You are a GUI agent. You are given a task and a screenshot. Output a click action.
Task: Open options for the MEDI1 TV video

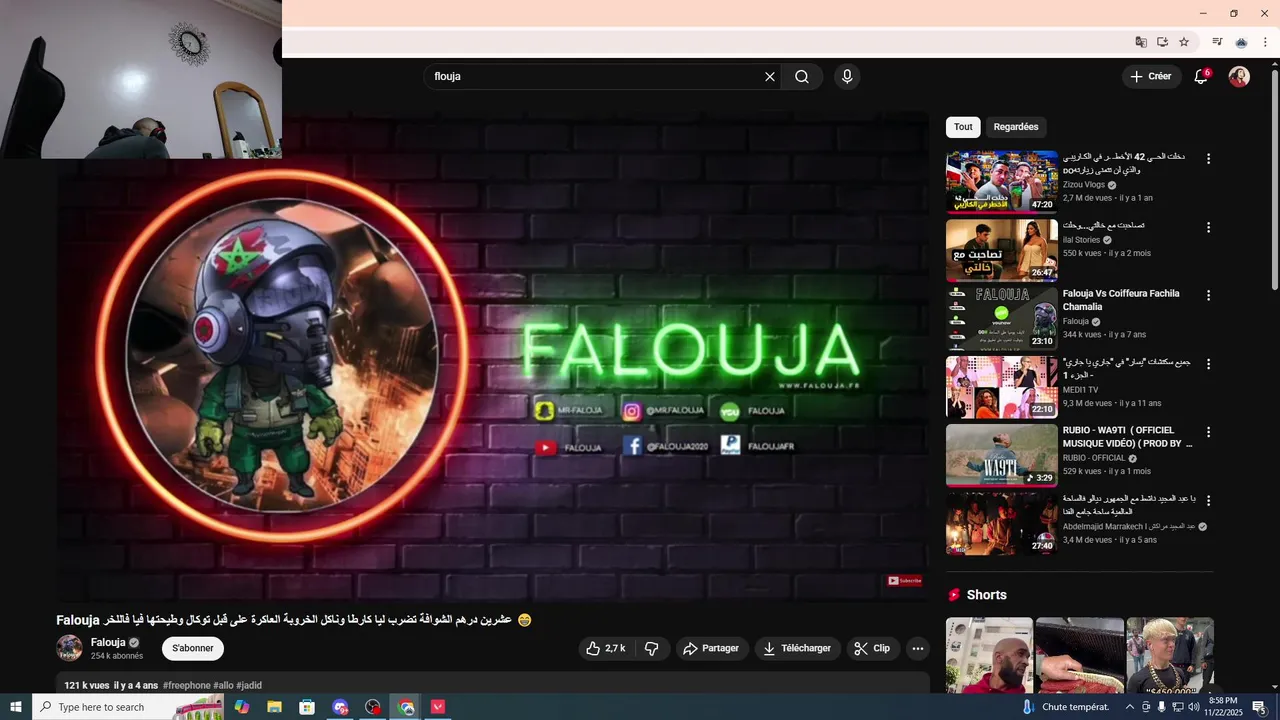coord(1208,364)
